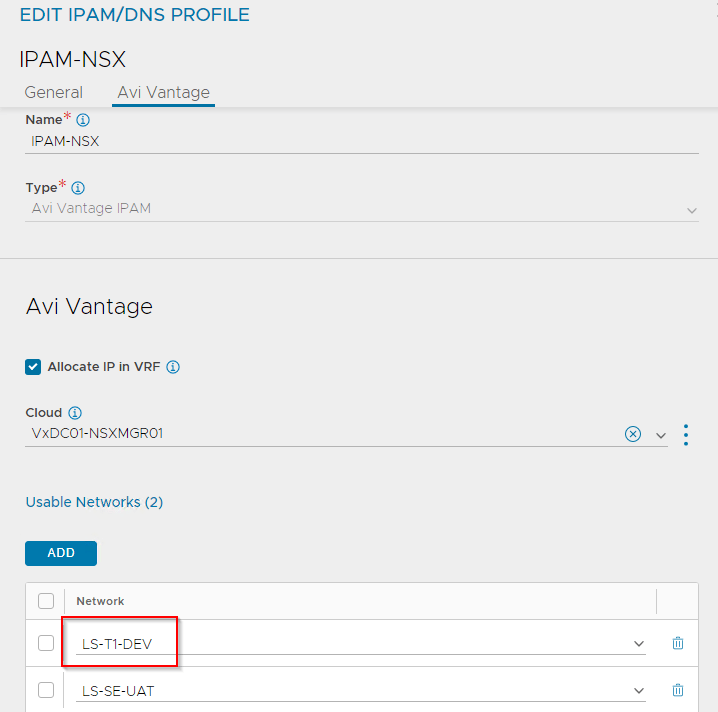Image resolution: width=718 pixels, height=712 pixels.
Task: Click the Network column header
Action: coord(100,601)
